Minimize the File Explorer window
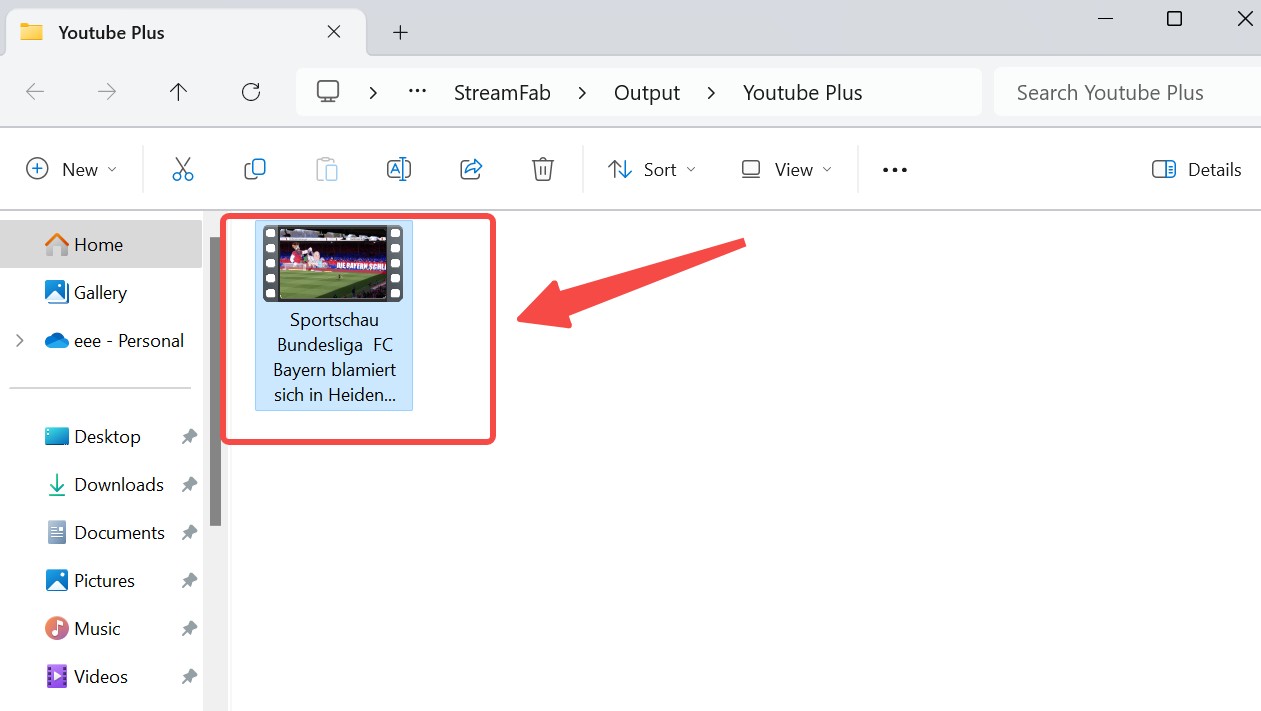The width and height of the screenshot is (1261, 711). [x=1105, y=19]
